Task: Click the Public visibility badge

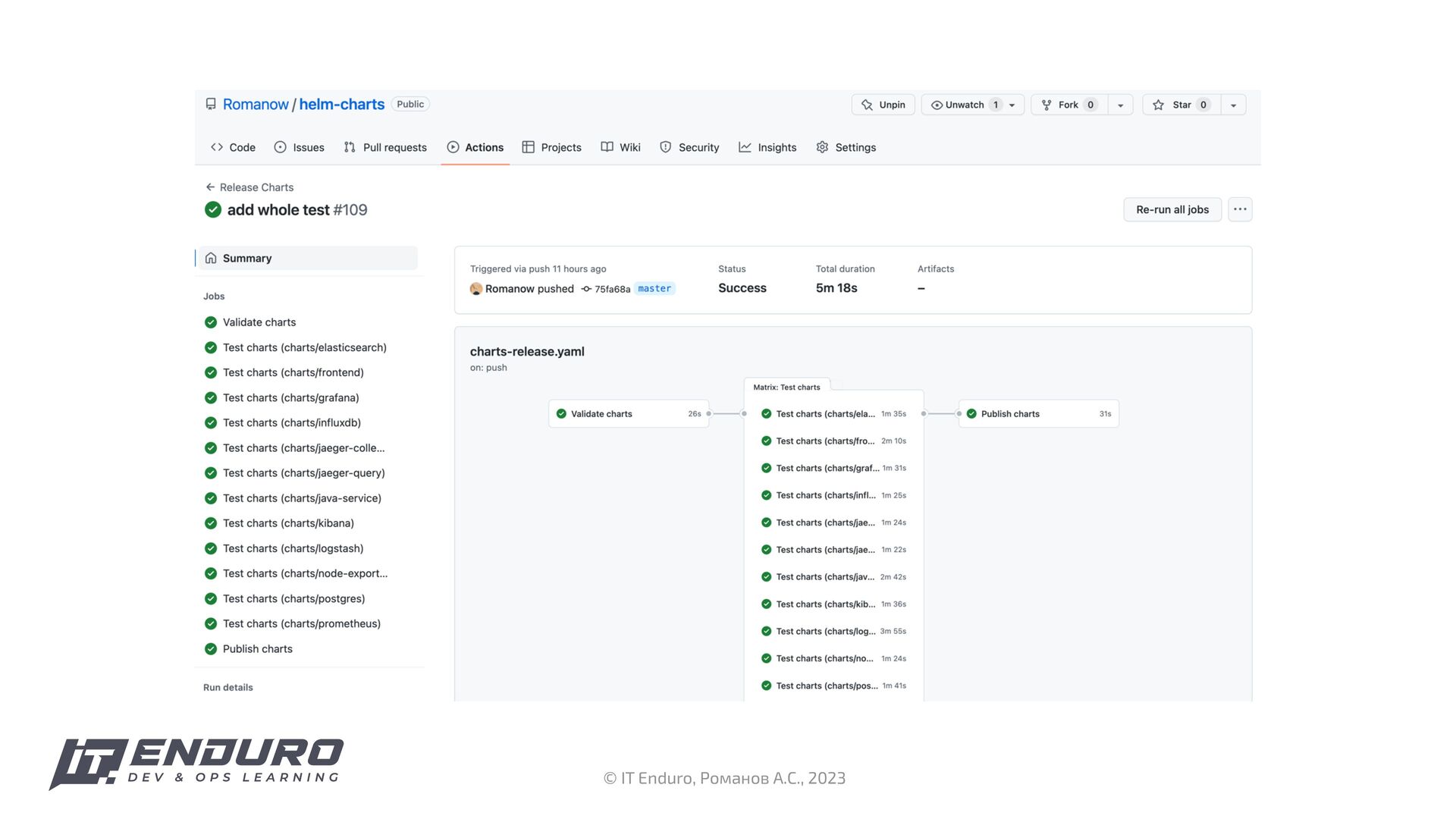Action: click(410, 104)
